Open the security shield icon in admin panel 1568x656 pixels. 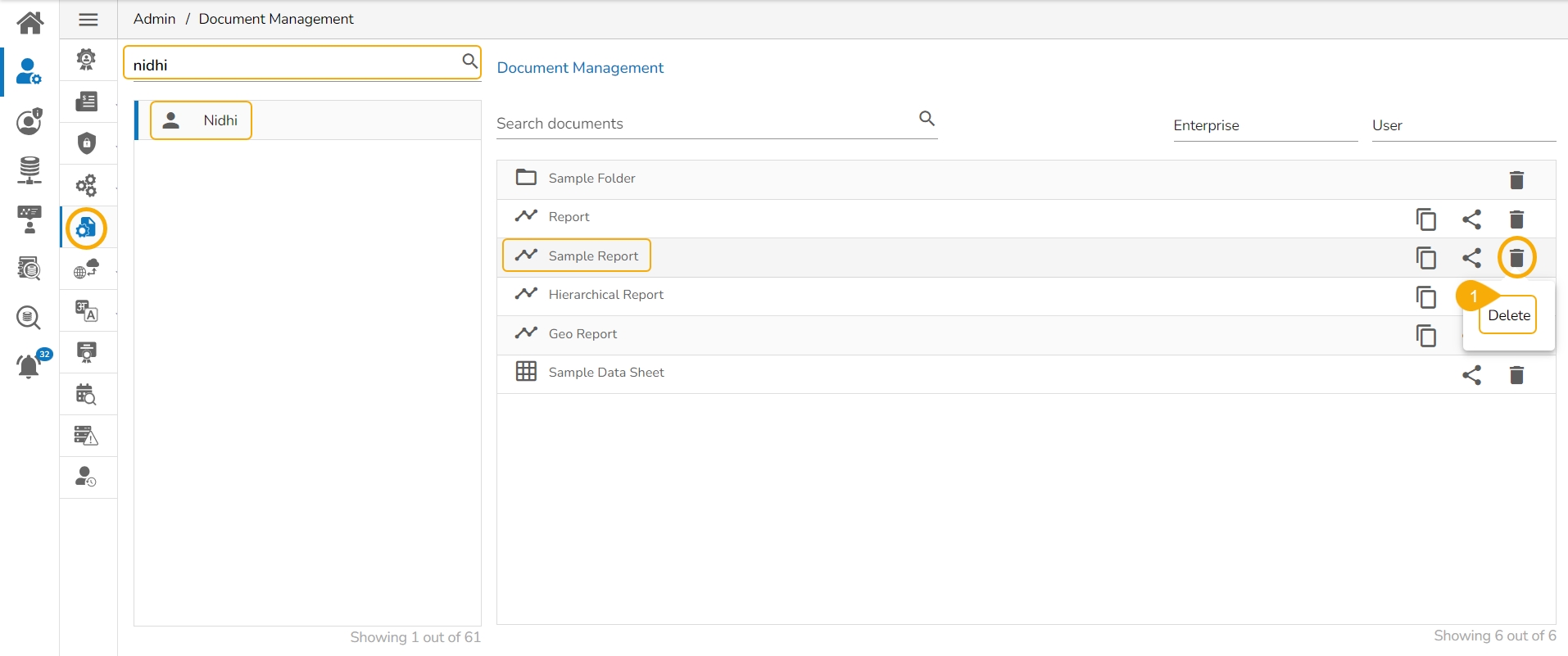(x=87, y=143)
